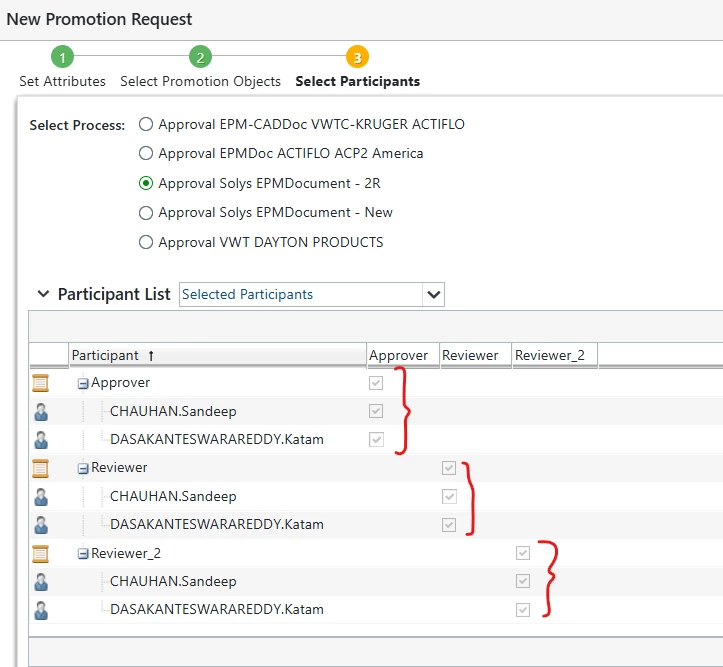Click the Approver column header
This screenshot has width=723, height=667.
pyautogui.click(x=403, y=355)
